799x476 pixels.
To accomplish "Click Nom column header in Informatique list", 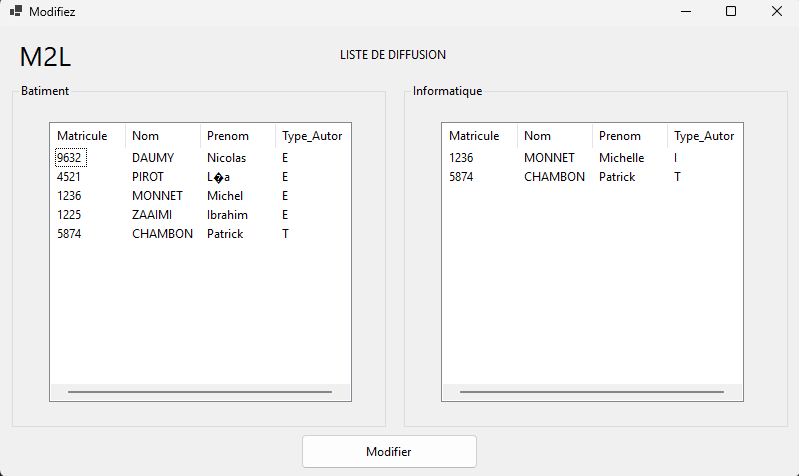I will pos(555,136).
